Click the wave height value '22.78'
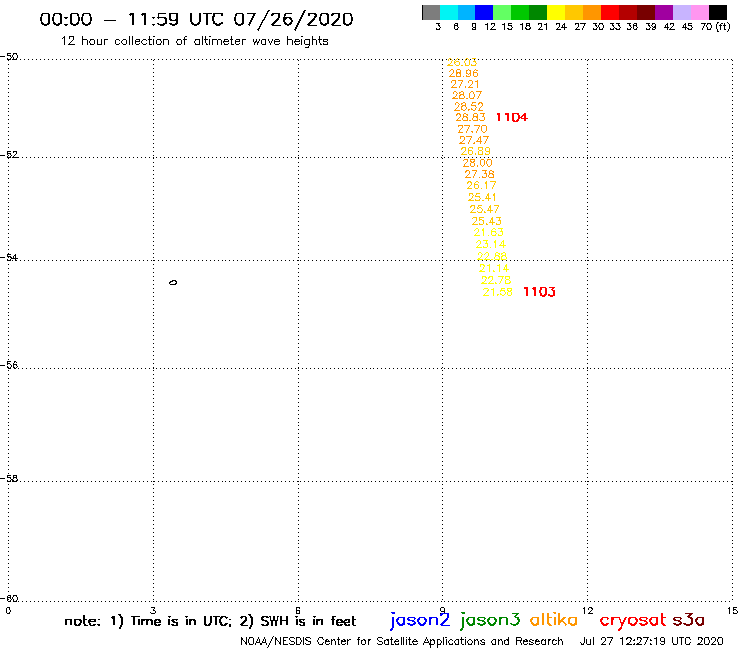Image resolution: width=740 pixels, height=650 pixels. [x=496, y=280]
